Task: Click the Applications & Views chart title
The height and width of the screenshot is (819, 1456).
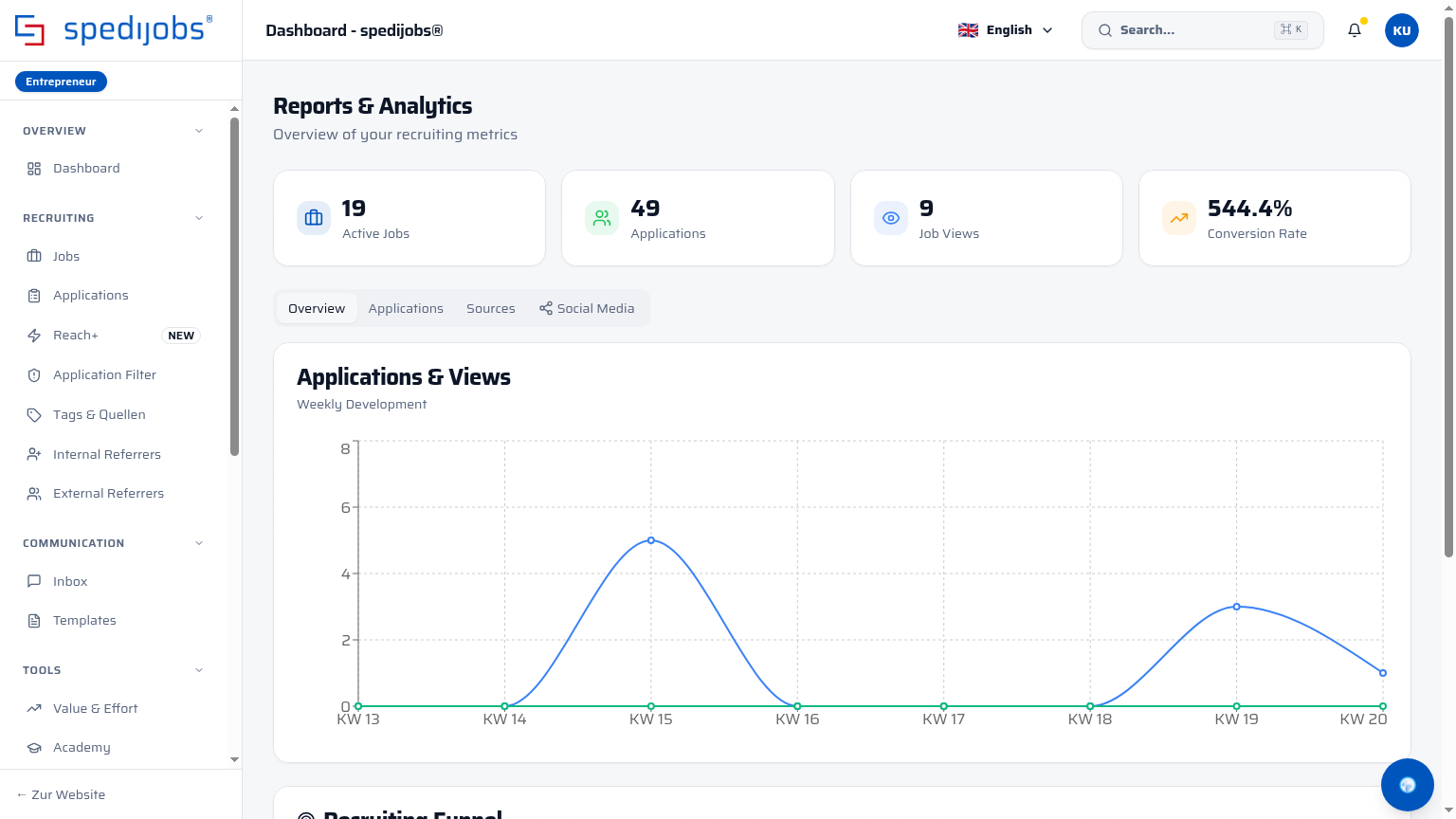Action: 404,377
